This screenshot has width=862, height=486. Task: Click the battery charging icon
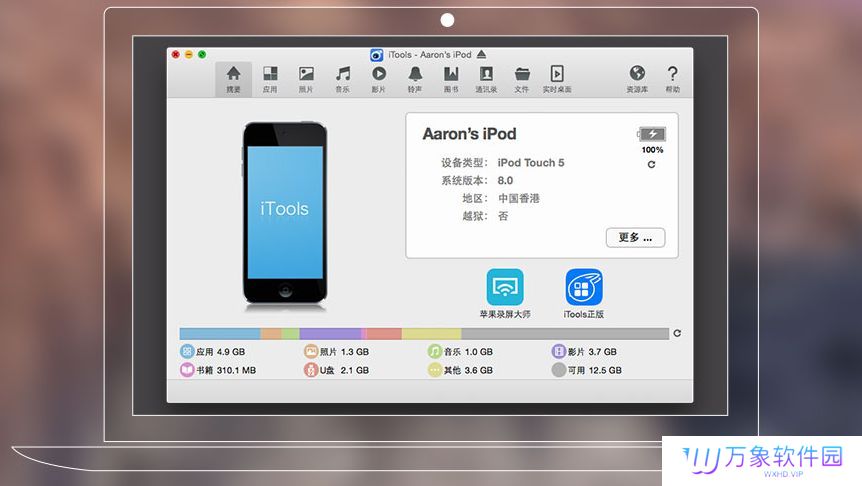point(652,134)
